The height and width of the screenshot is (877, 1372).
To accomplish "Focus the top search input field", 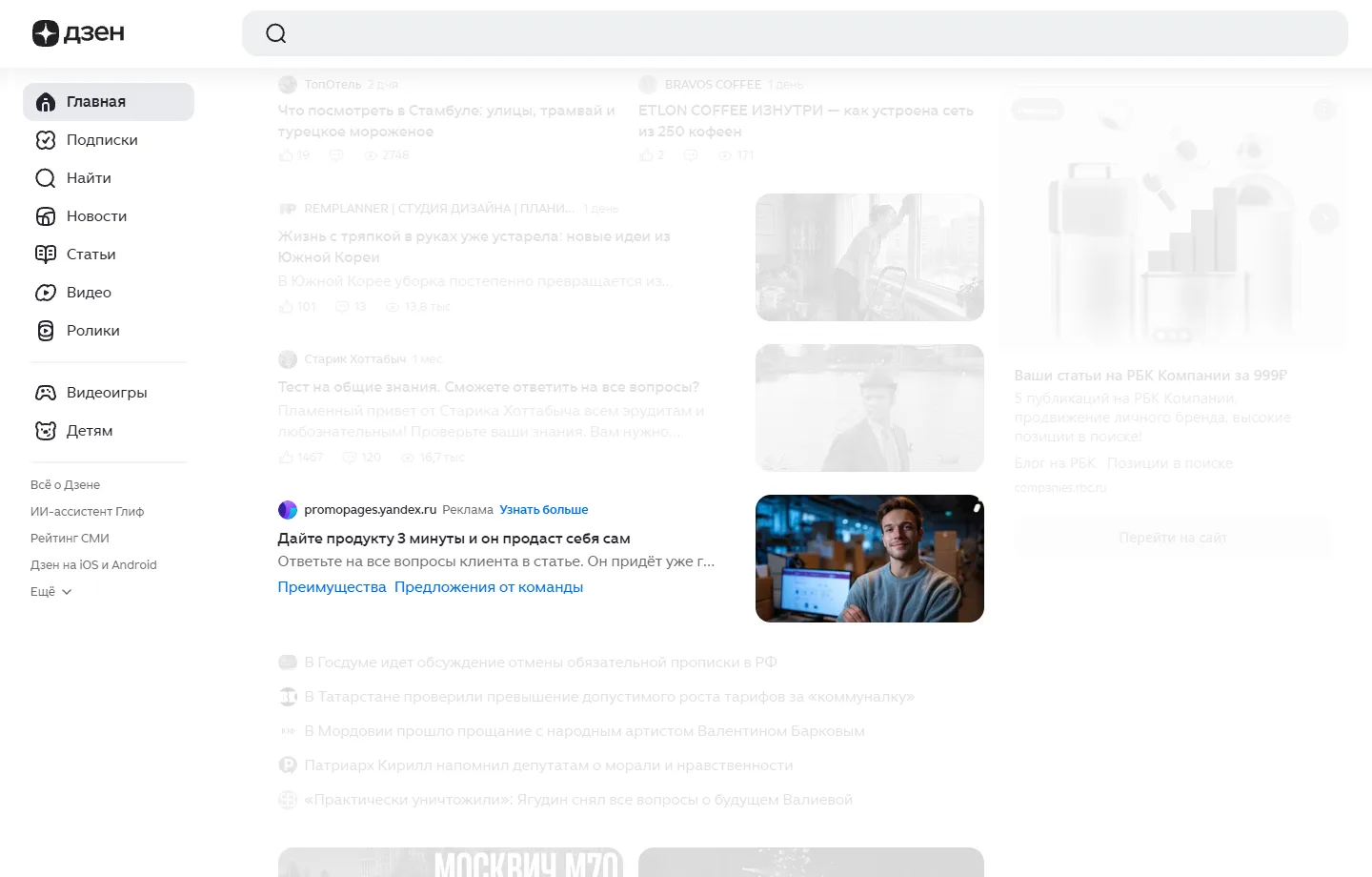I will tap(795, 33).
